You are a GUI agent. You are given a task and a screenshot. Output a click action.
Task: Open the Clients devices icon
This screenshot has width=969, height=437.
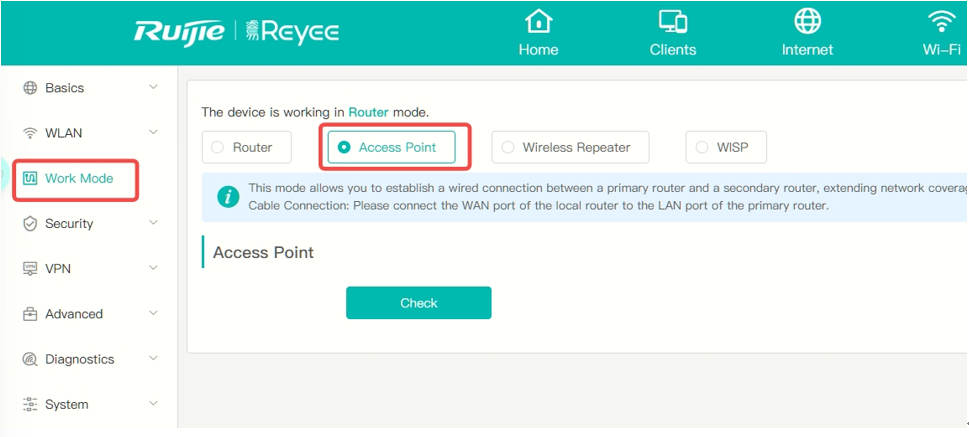pos(672,22)
